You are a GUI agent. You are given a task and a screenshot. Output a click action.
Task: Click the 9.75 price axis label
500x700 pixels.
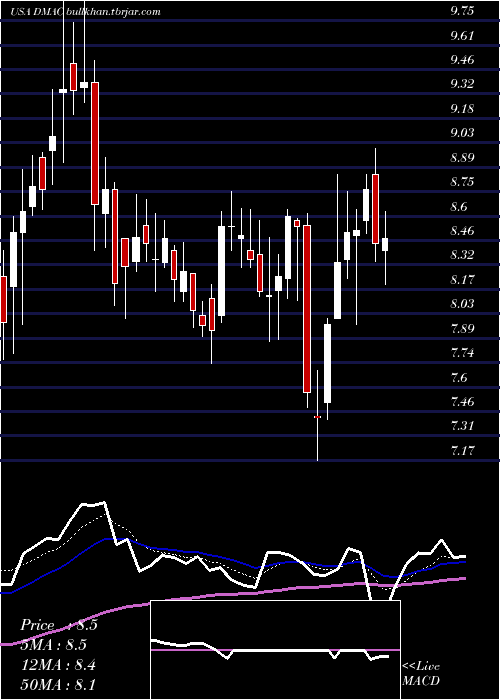click(462, 12)
